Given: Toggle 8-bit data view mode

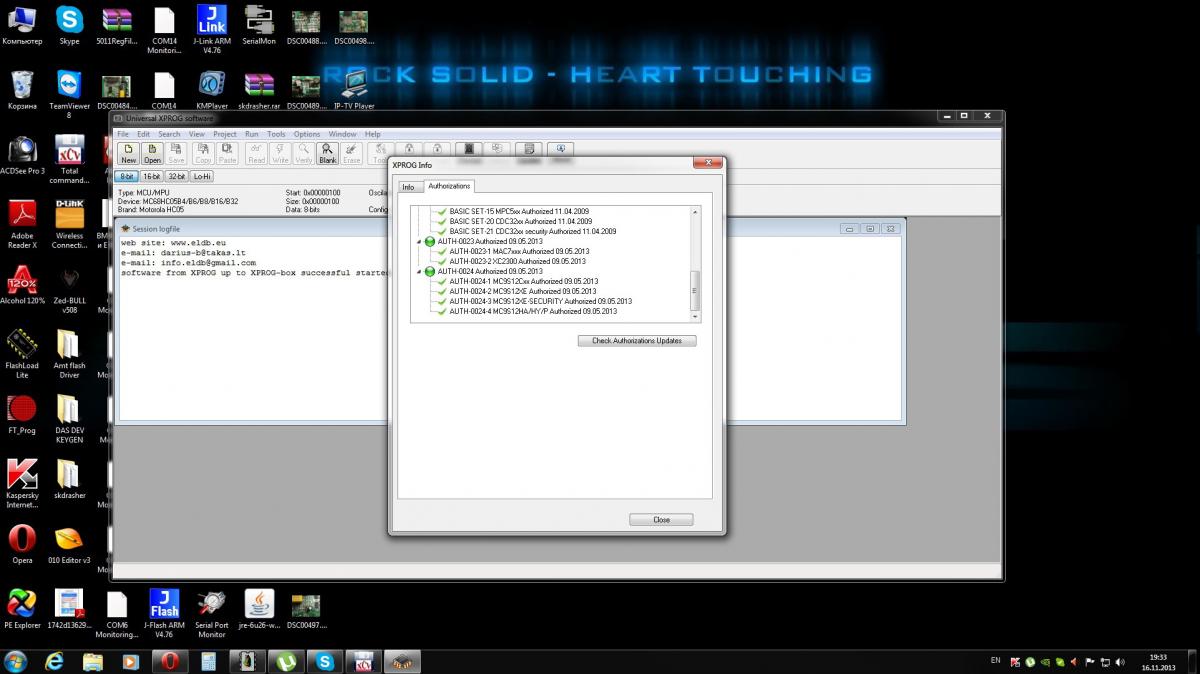Looking at the screenshot, I should point(126,176).
